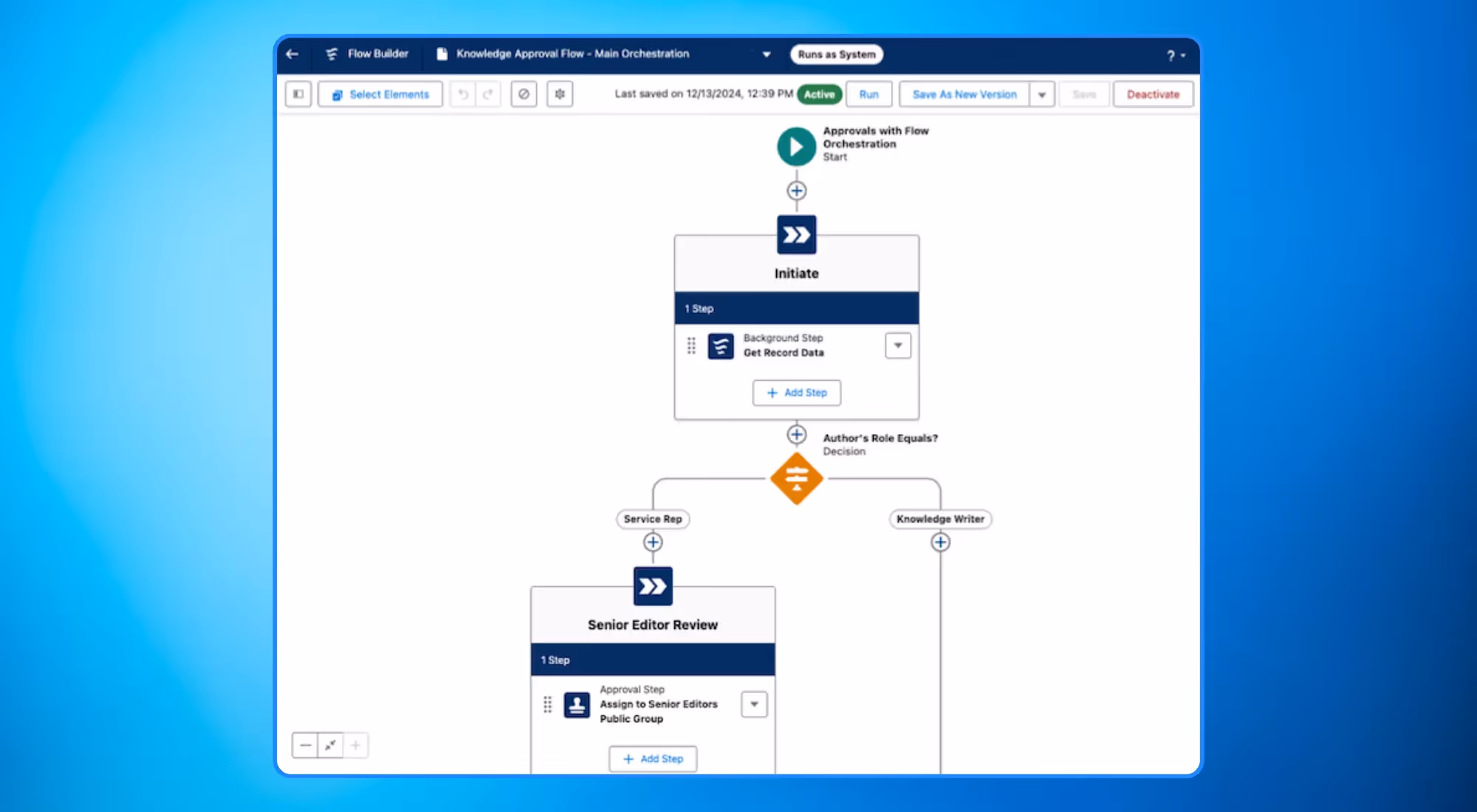Open Assign to Senior Editors step dropdown
Viewport: 1477px width, 812px height.
coord(754,704)
